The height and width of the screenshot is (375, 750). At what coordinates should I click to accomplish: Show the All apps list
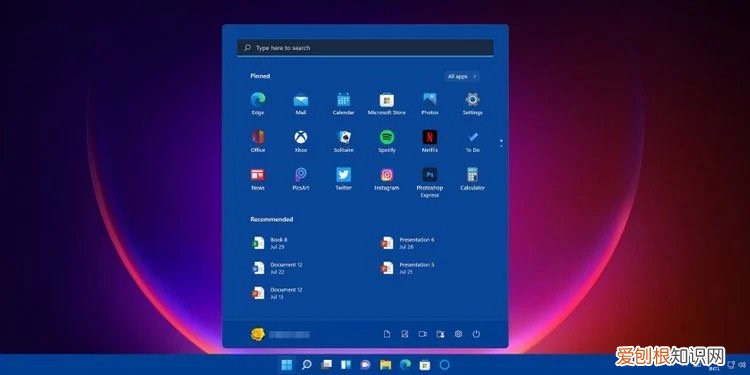[462, 77]
